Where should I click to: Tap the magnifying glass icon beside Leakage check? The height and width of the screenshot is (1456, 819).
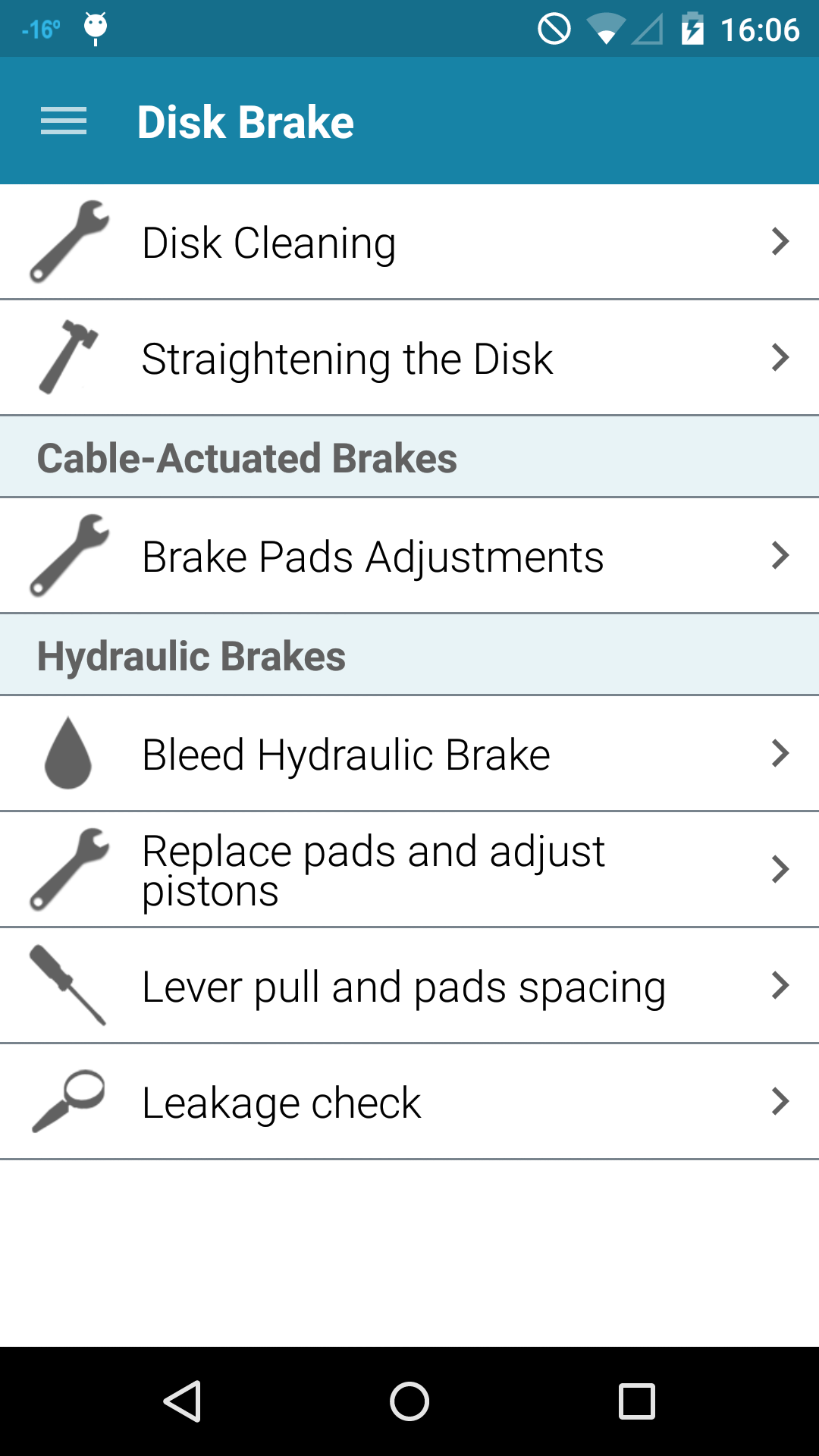coord(68,1101)
